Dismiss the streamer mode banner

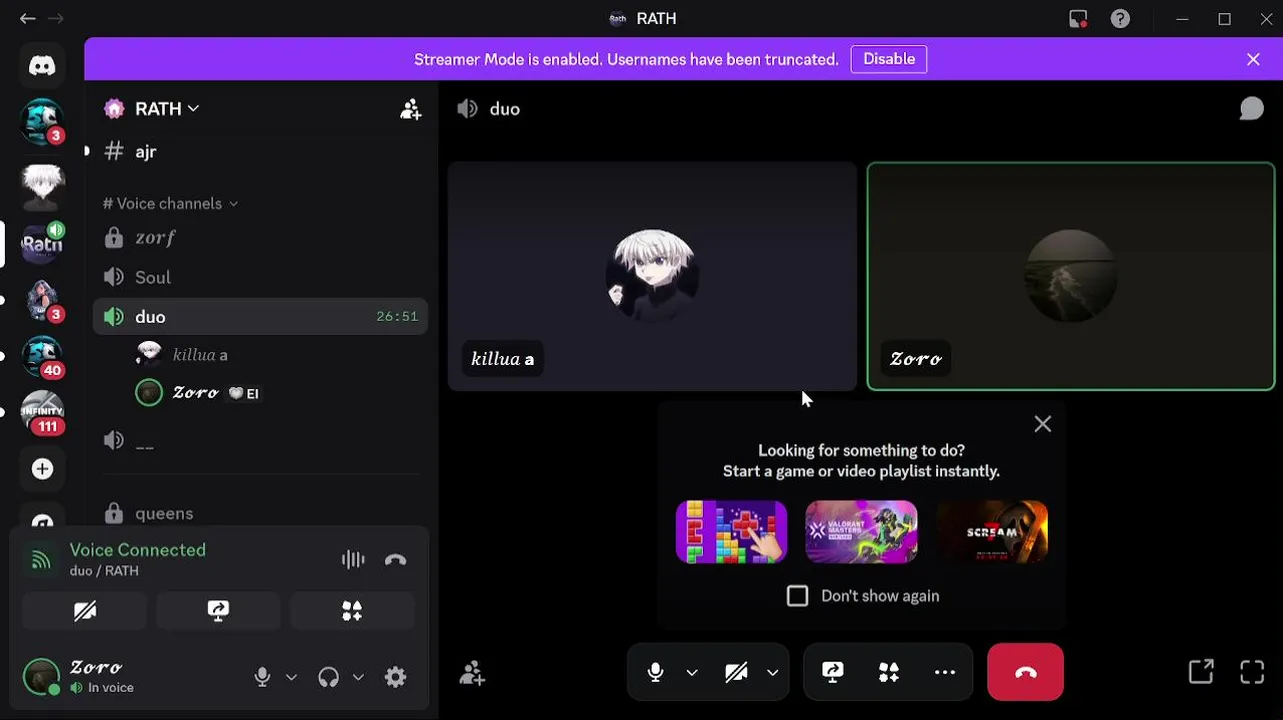[x=1253, y=59]
